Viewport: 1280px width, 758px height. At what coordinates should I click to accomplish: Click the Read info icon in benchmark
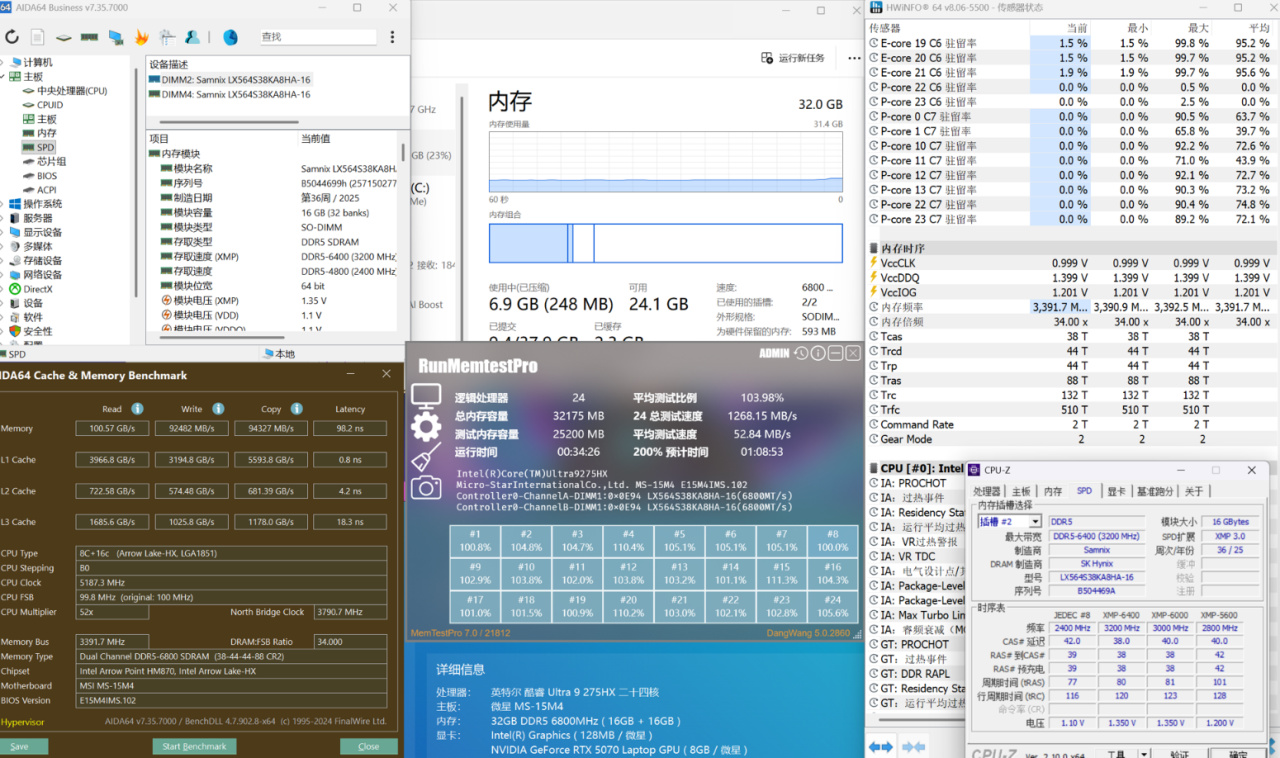(x=137, y=409)
